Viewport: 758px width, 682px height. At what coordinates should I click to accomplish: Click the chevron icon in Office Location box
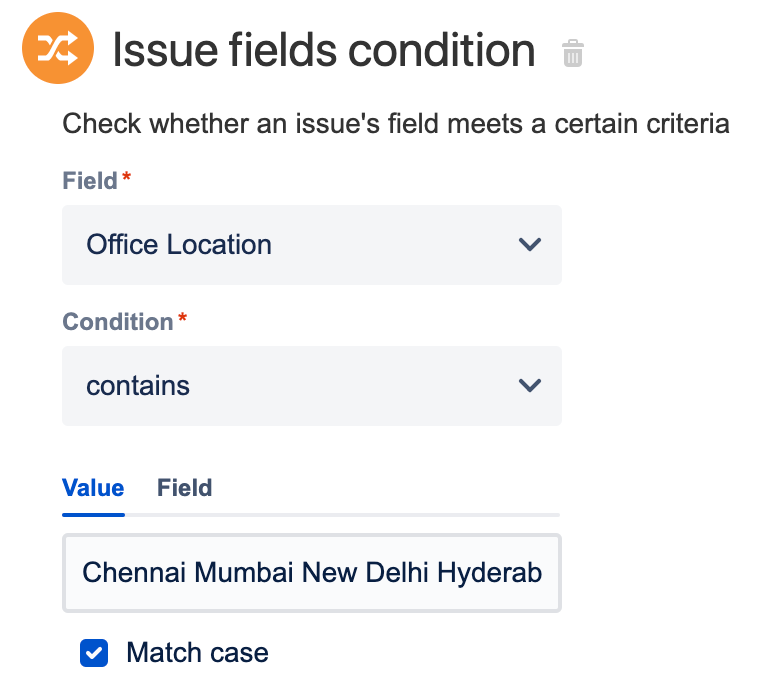(530, 244)
